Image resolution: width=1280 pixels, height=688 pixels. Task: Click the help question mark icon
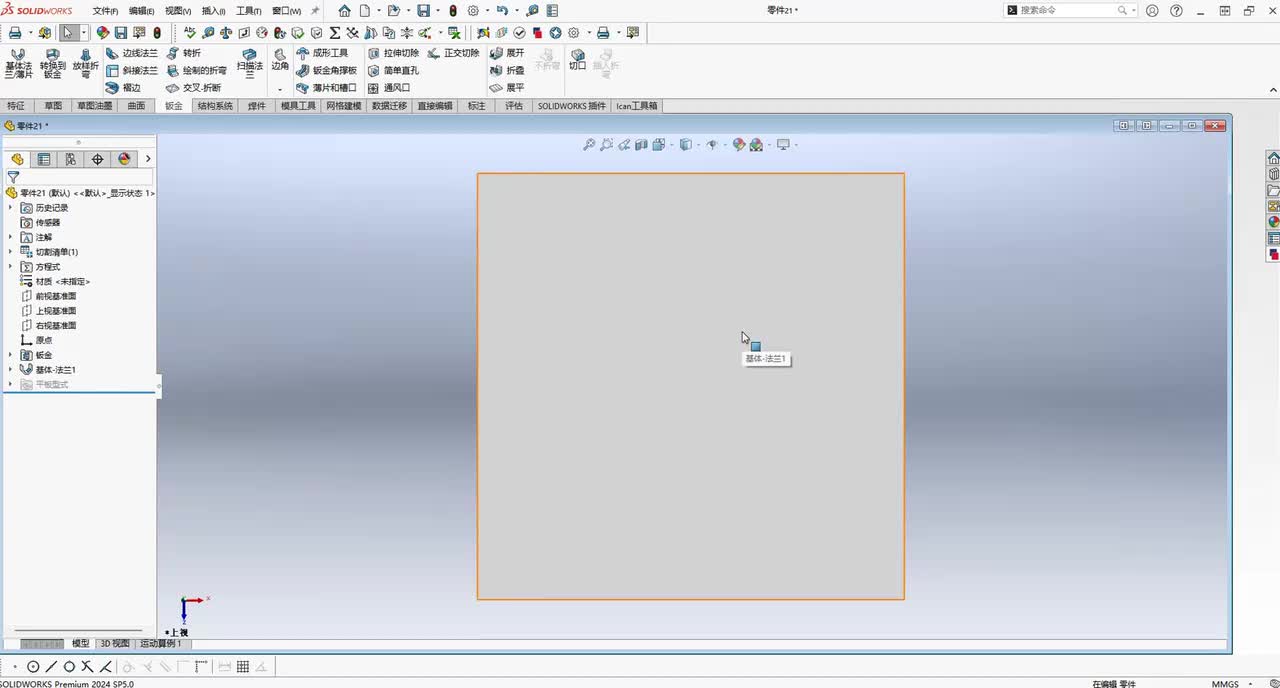tap(1176, 11)
